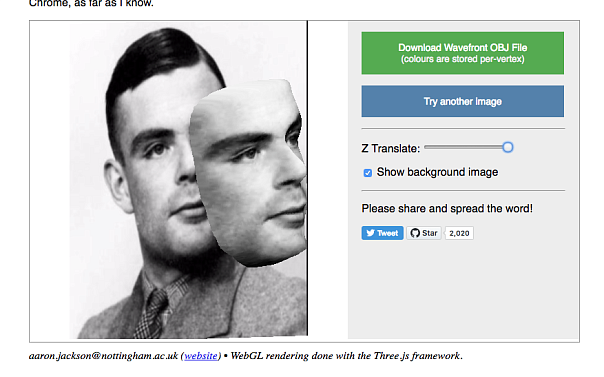
Task: Click the Z Translate slider handle
Action: [508, 147]
